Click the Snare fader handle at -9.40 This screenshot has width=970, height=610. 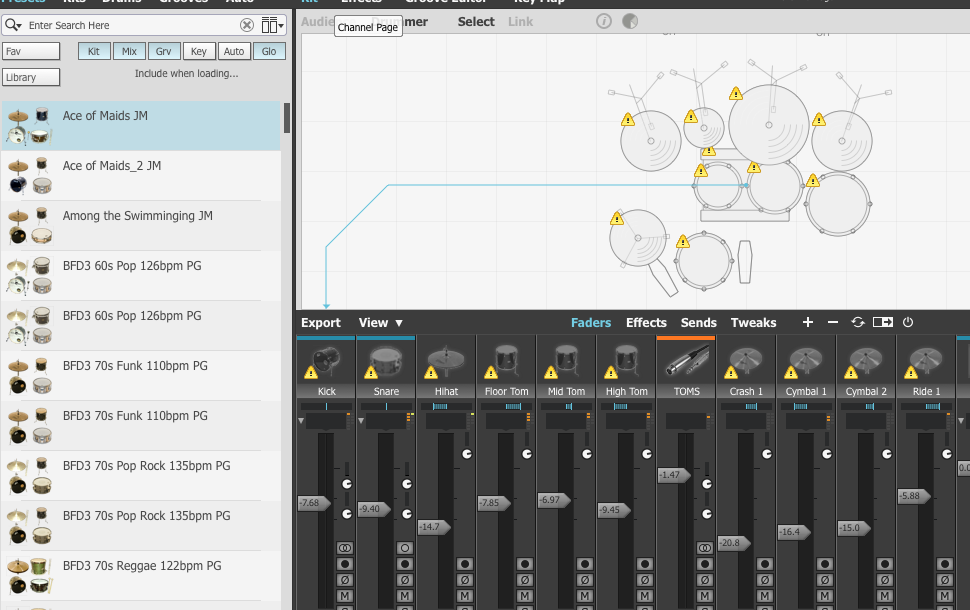coord(374,509)
